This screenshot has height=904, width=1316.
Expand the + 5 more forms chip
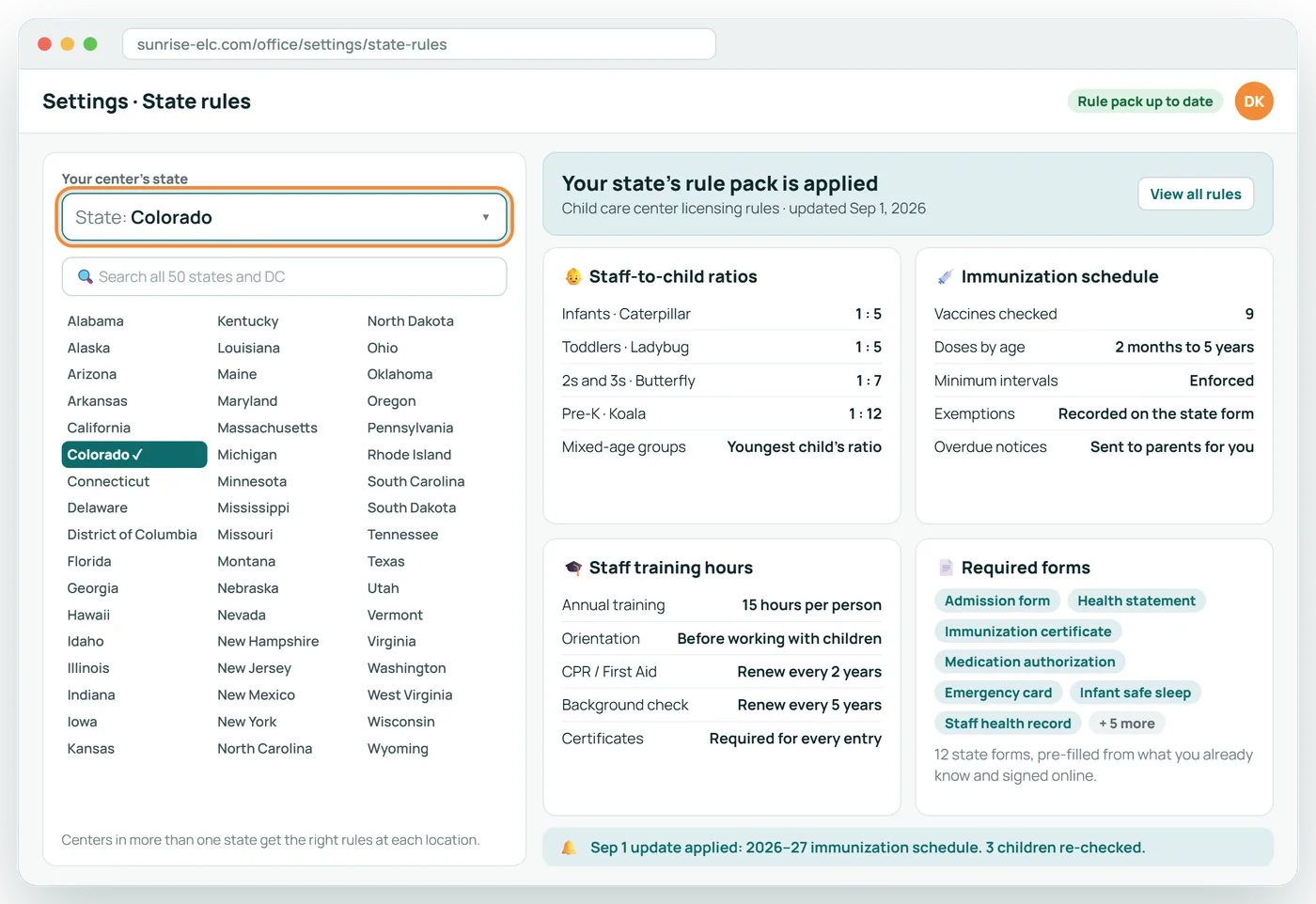click(1127, 724)
